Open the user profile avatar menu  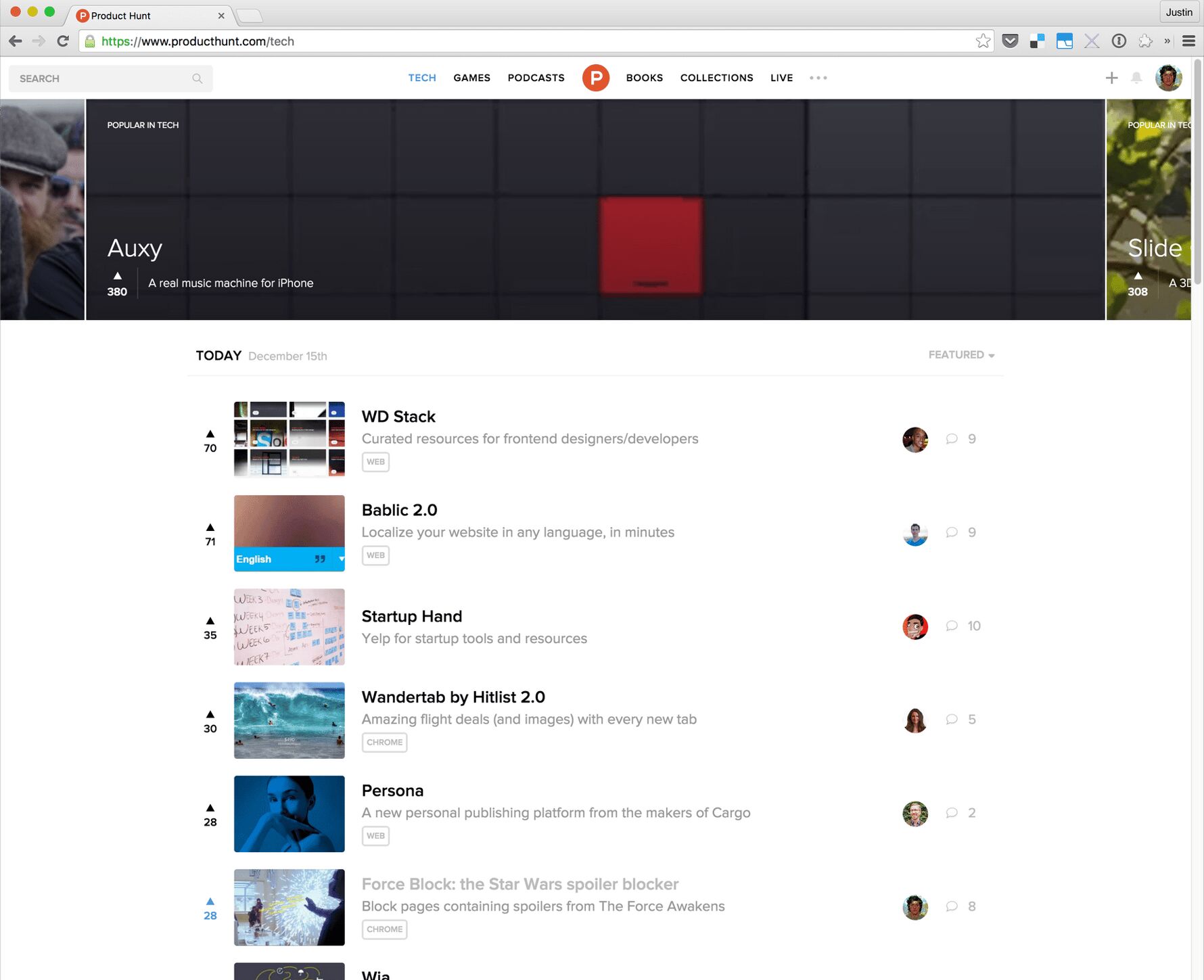(x=1168, y=78)
